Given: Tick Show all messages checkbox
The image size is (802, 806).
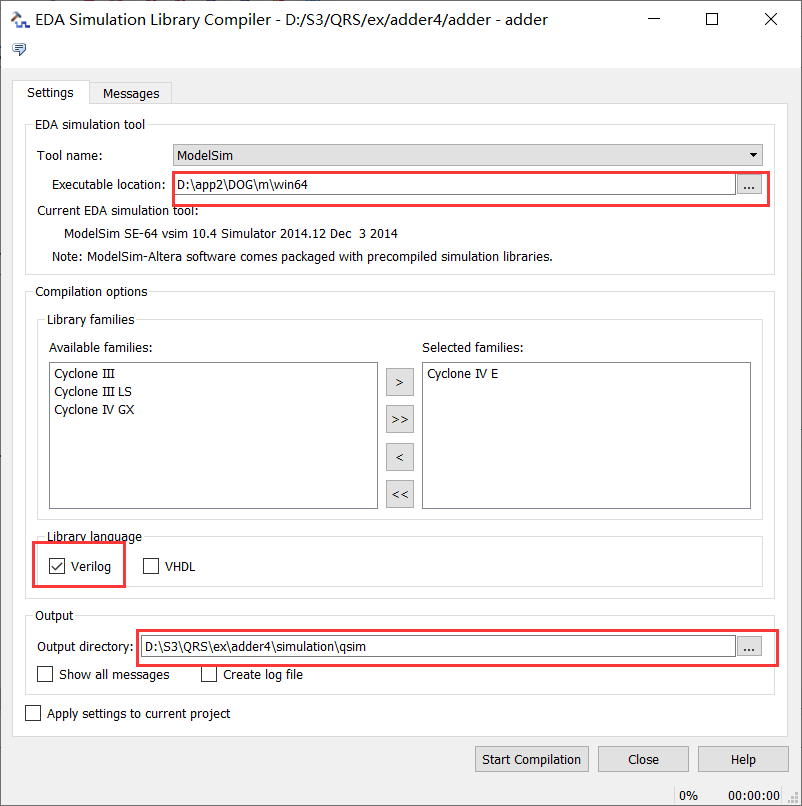Looking at the screenshot, I should click(x=45, y=674).
